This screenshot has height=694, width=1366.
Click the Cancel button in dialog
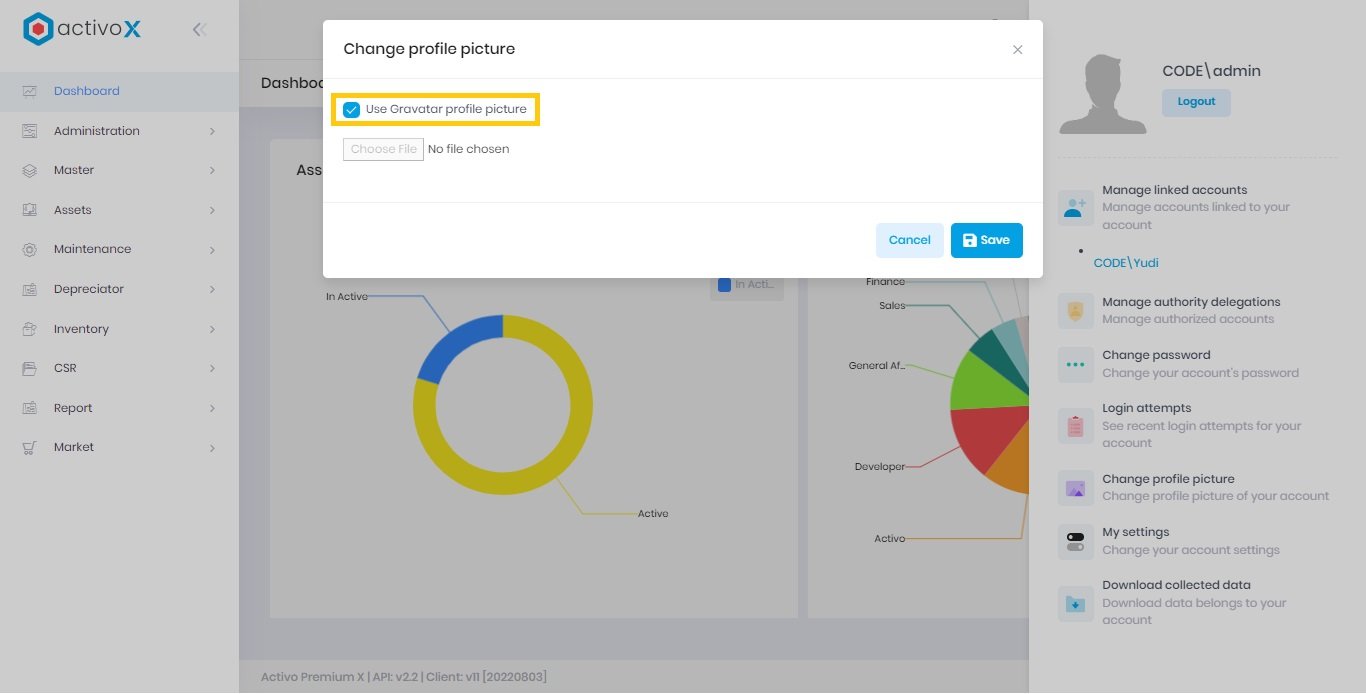coord(909,240)
